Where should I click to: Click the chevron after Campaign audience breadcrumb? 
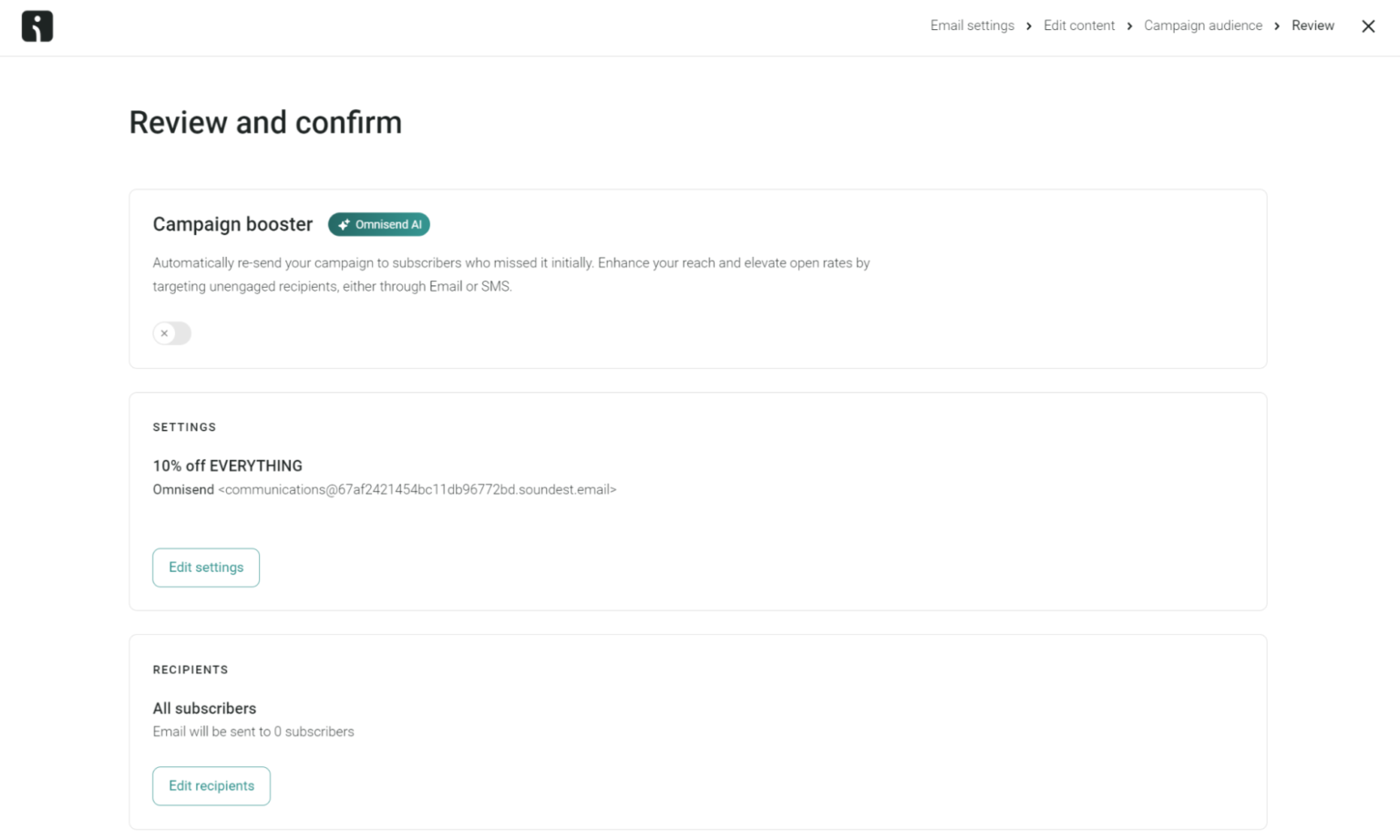(1277, 26)
